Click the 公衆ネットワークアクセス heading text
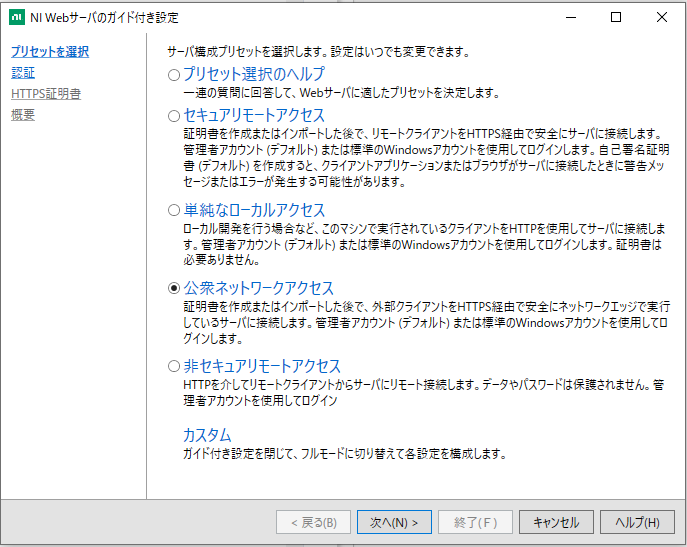 (x=259, y=288)
